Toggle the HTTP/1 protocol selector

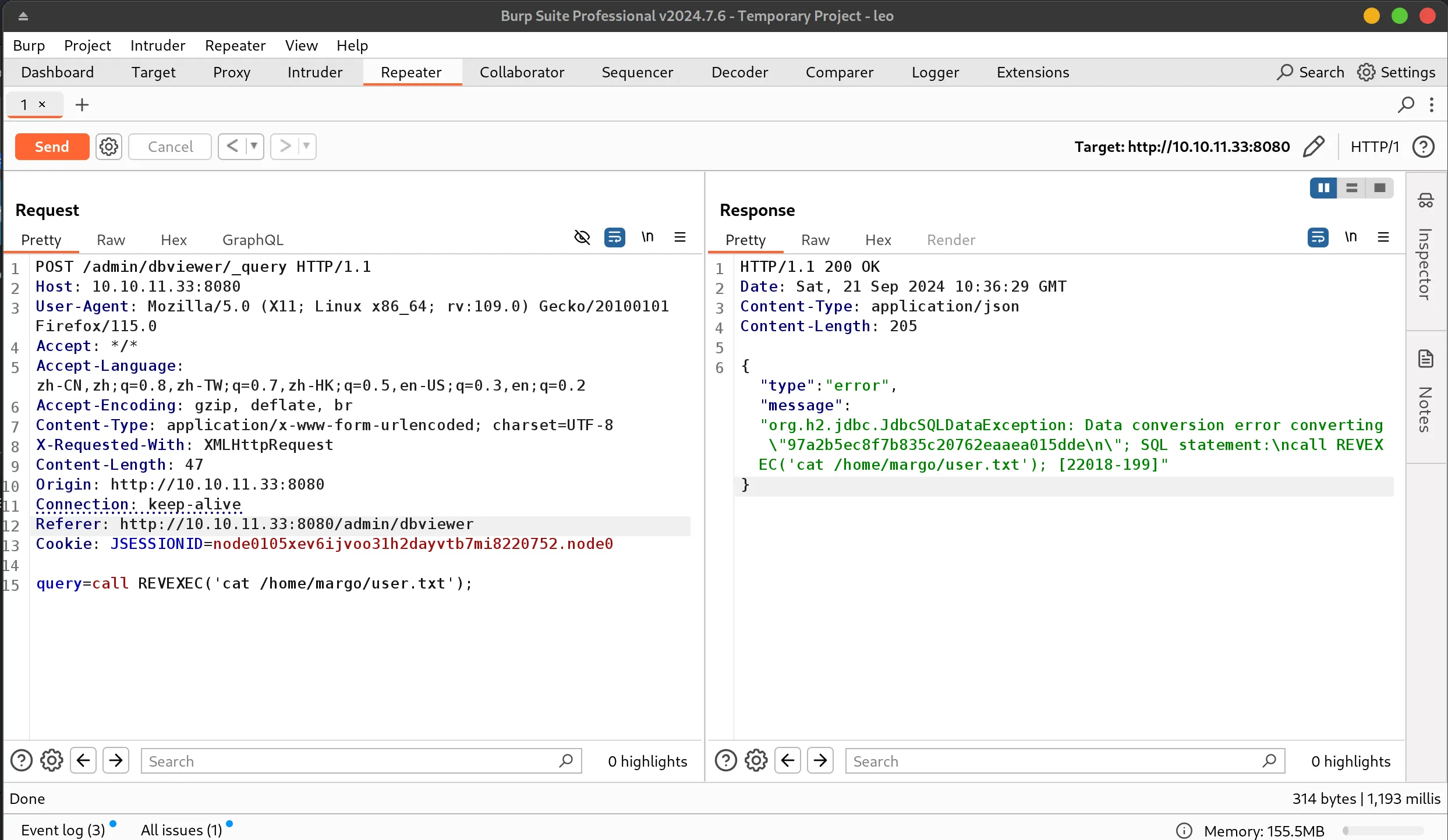[1375, 147]
